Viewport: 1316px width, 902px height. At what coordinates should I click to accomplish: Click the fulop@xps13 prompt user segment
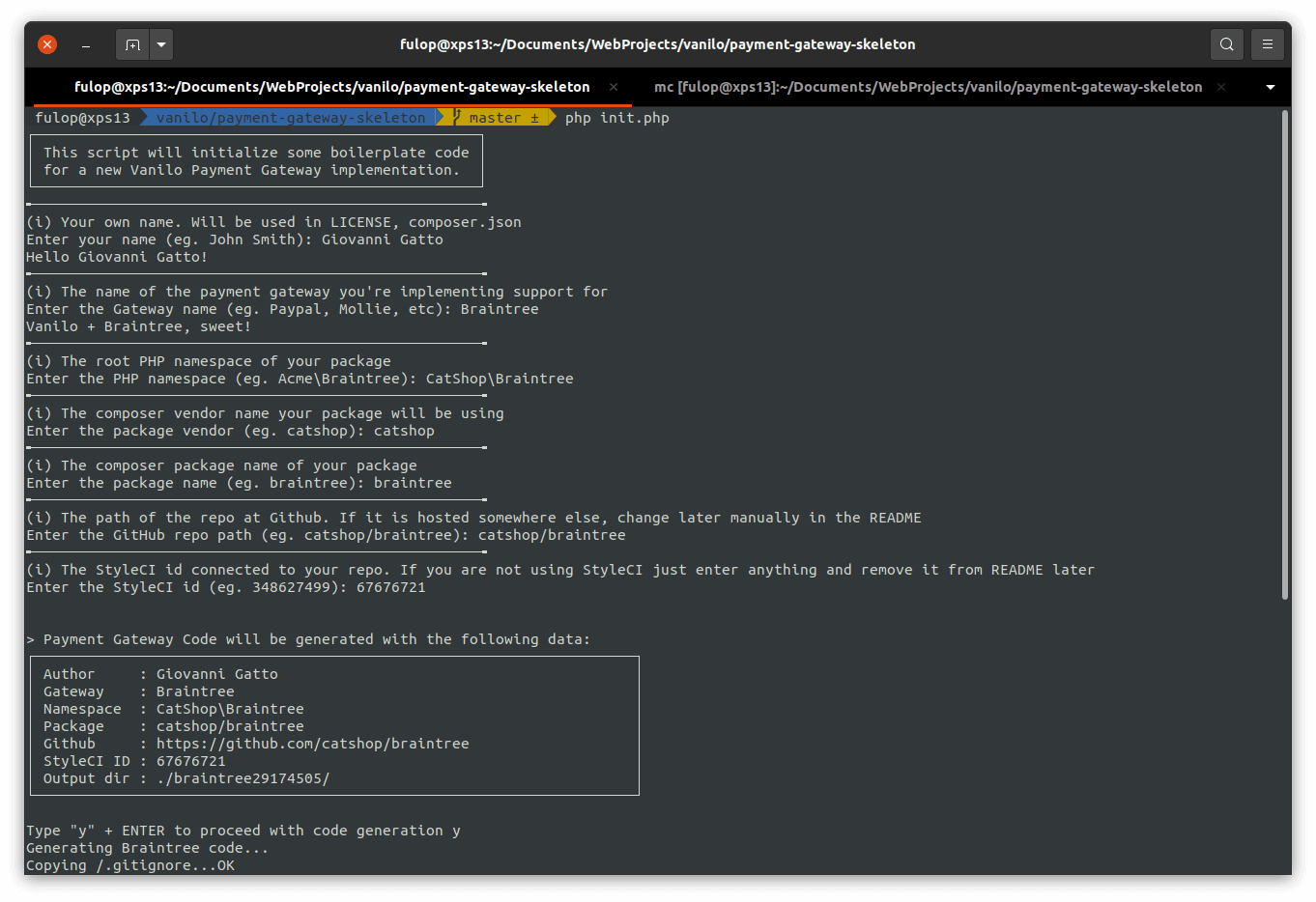coord(82,118)
